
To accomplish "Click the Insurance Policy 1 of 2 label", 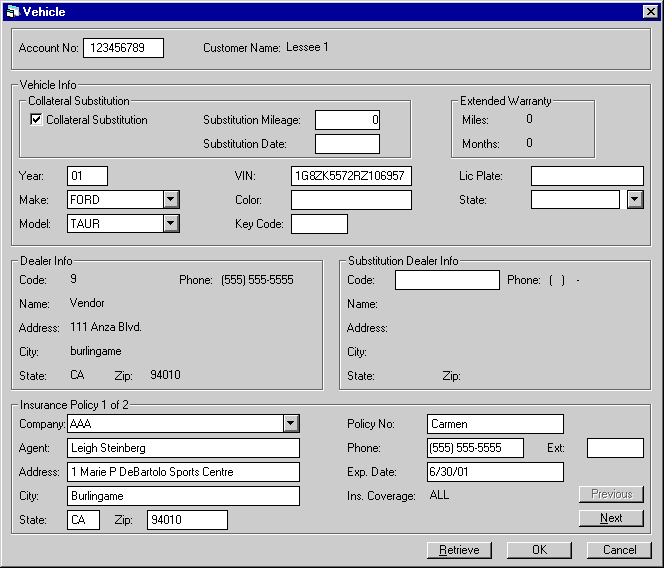I will click(x=74, y=405).
